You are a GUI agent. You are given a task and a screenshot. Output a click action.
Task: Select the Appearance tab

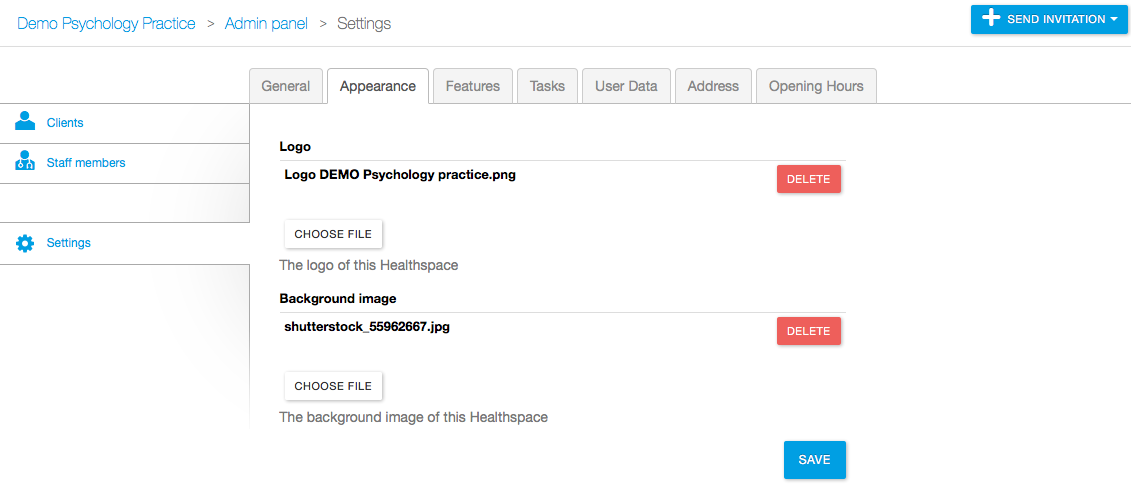point(378,86)
